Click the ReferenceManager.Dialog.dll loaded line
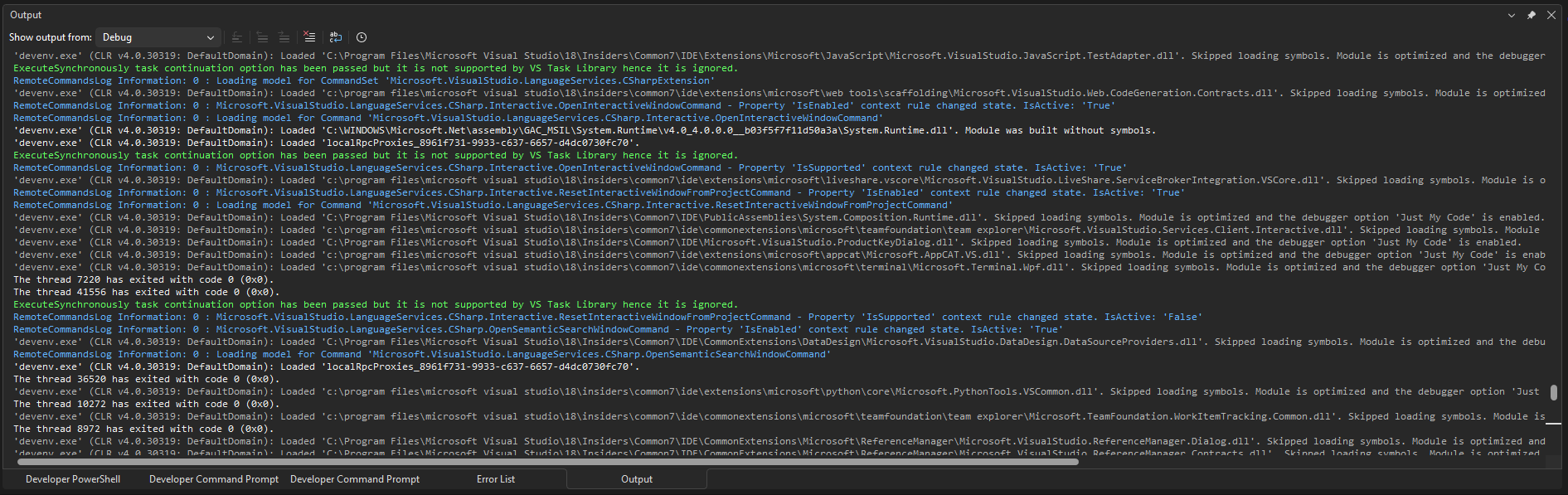 coord(779,441)
